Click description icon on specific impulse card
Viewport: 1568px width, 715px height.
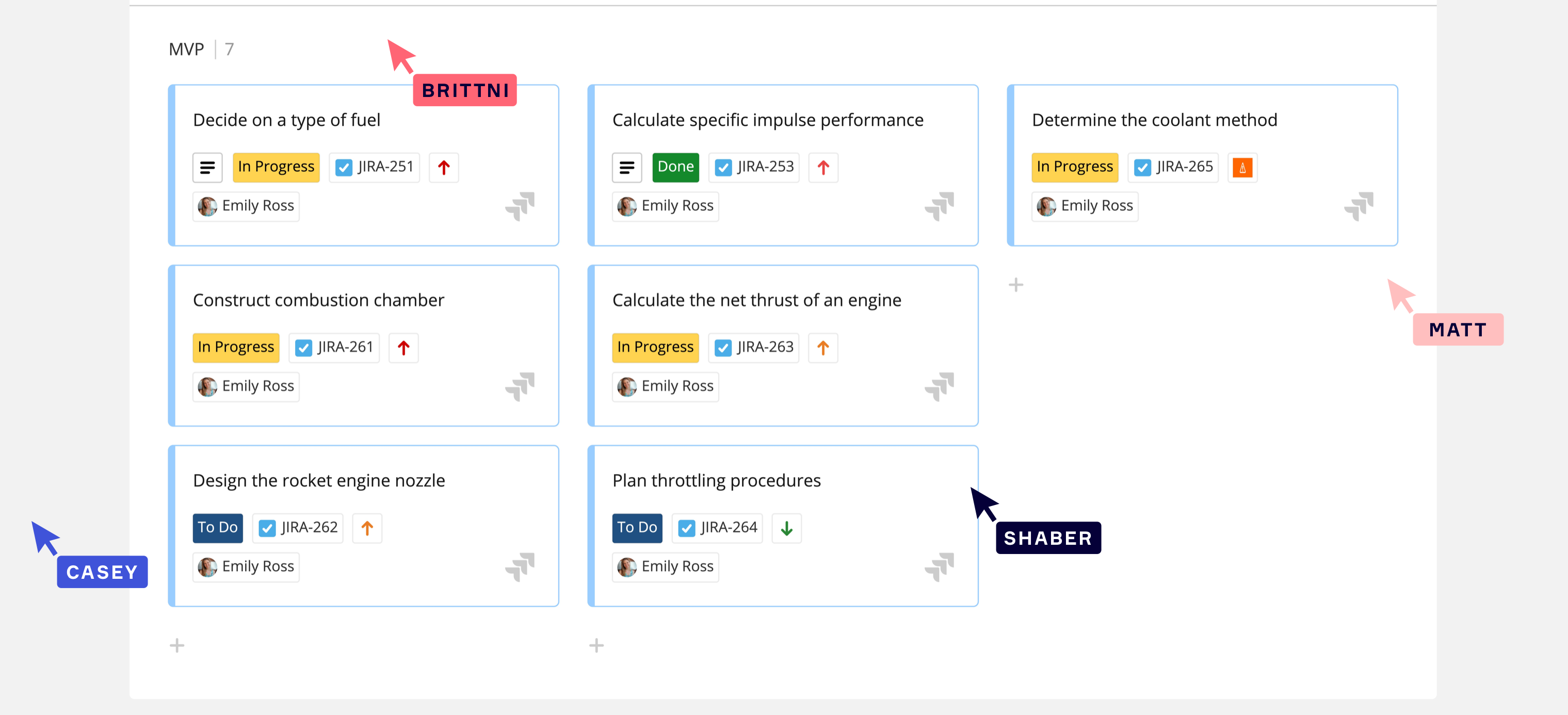click(x=626, y=167)
